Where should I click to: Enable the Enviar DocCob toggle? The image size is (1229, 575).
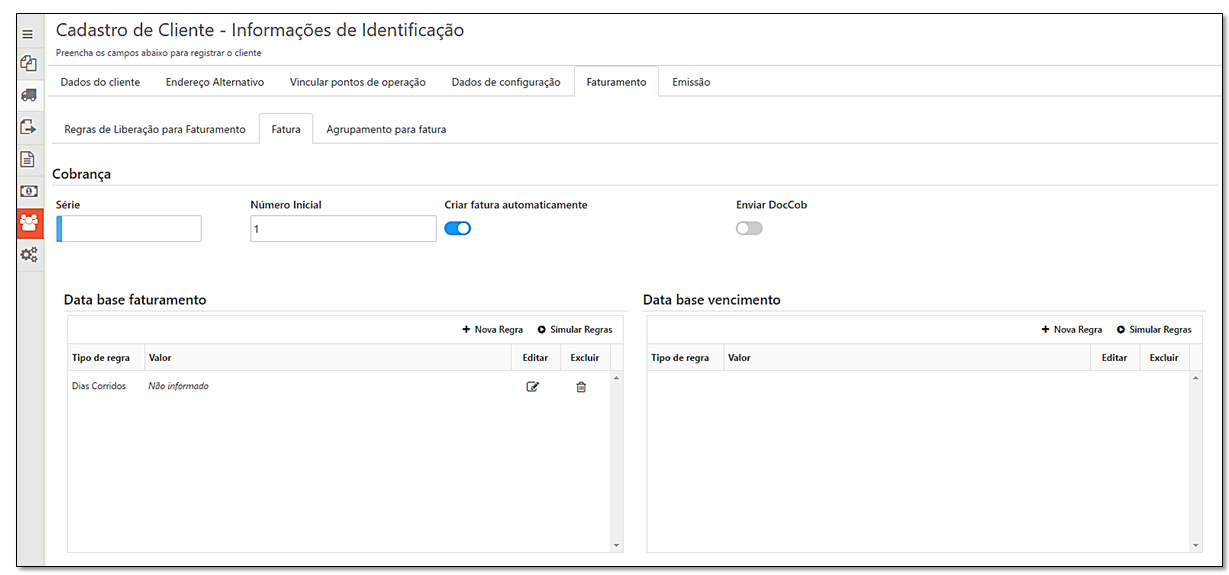click(x=749, y=228)
